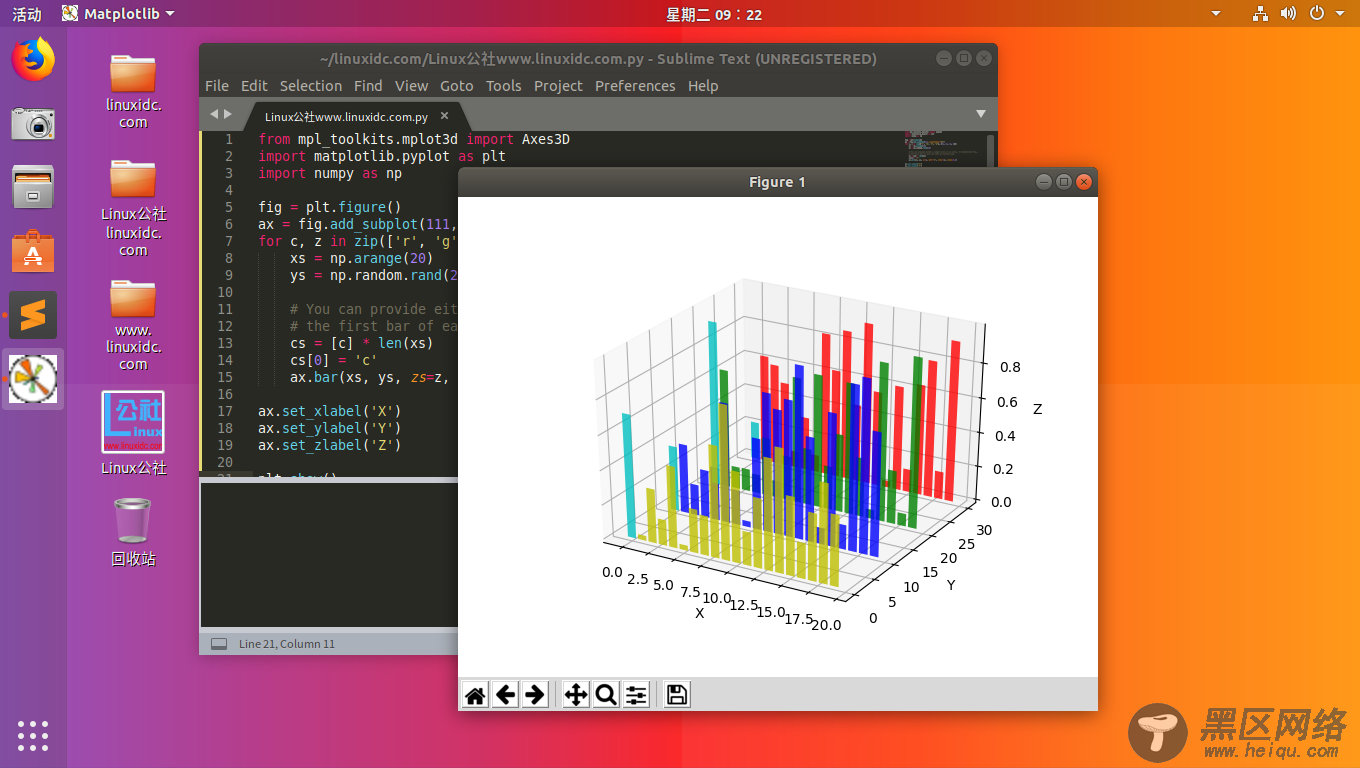
Task: Show the applications grid
Action: [33, 735]
